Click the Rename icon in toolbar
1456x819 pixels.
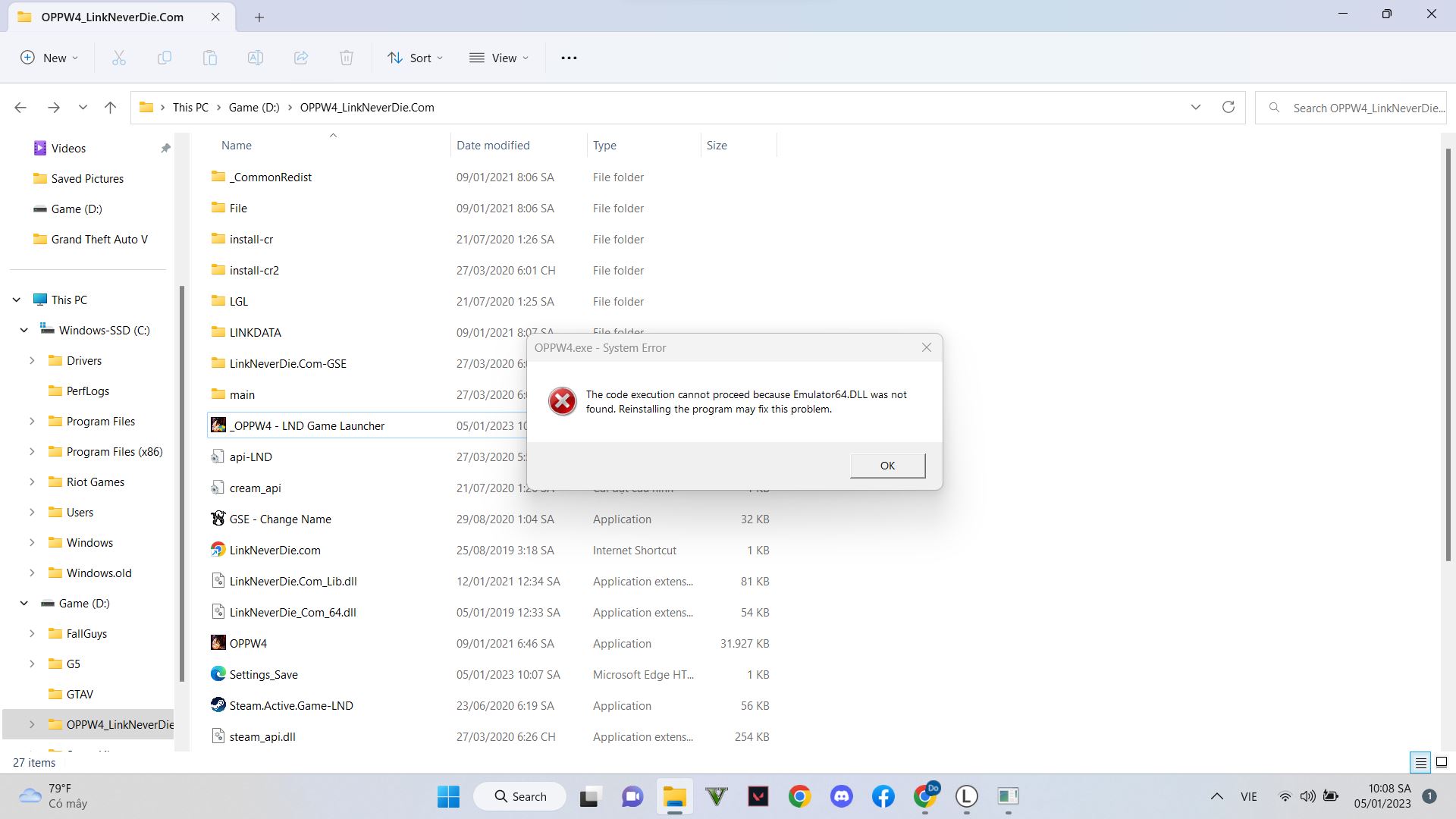pyautogui.click(x=256, y=58)
